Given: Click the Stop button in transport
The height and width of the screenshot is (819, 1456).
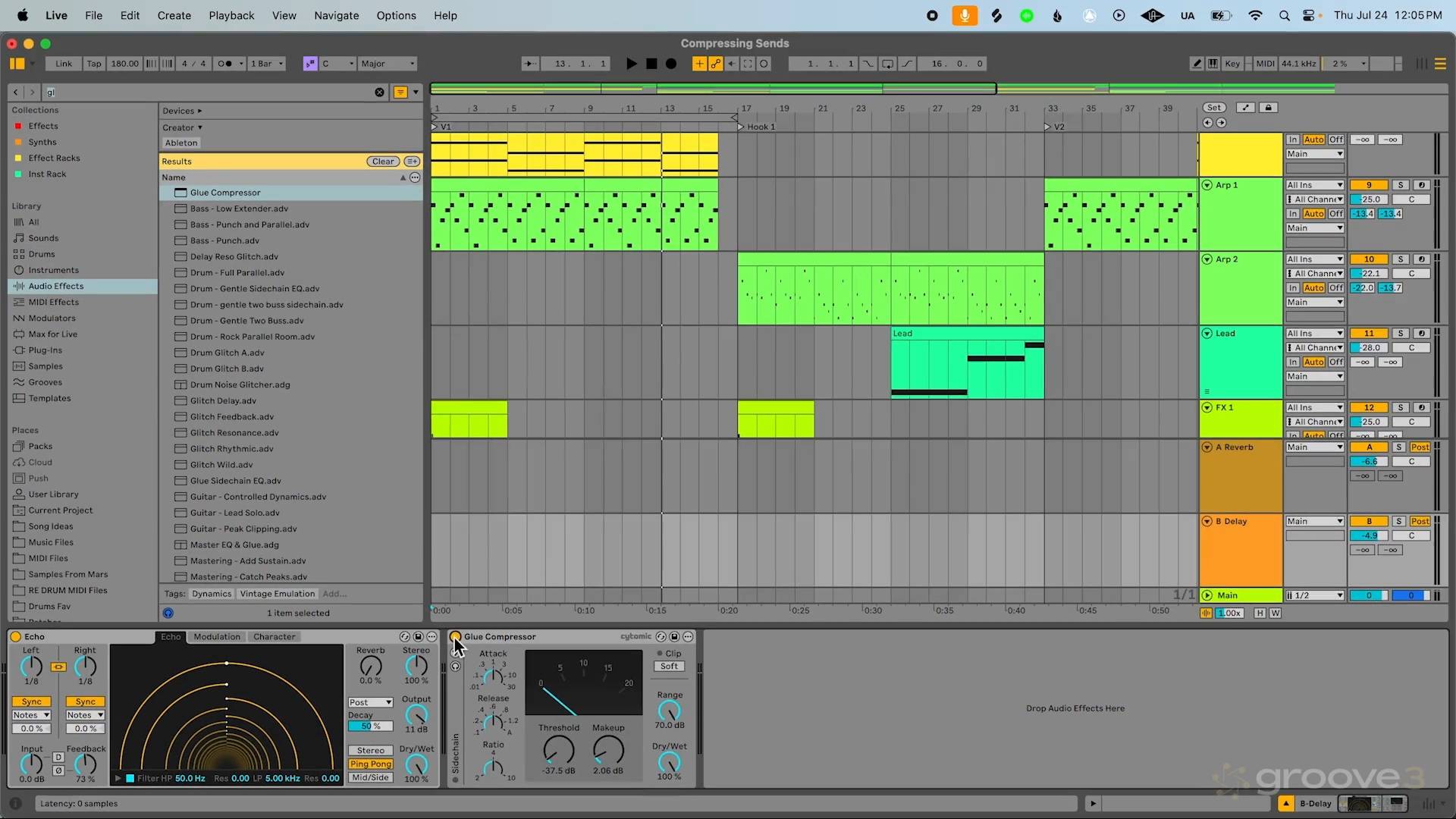Looking at the screenshot, I should click(x=651, y=64).
